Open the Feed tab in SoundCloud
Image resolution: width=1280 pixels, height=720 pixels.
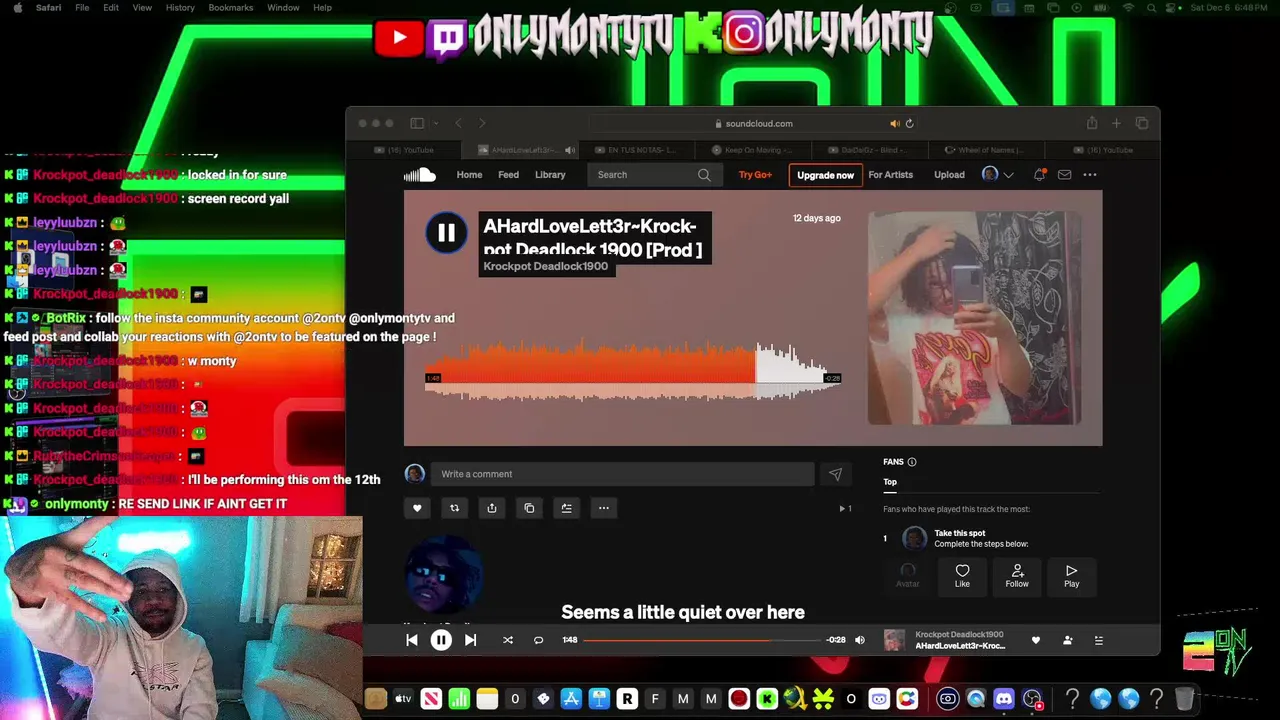(x=508, y=175)
